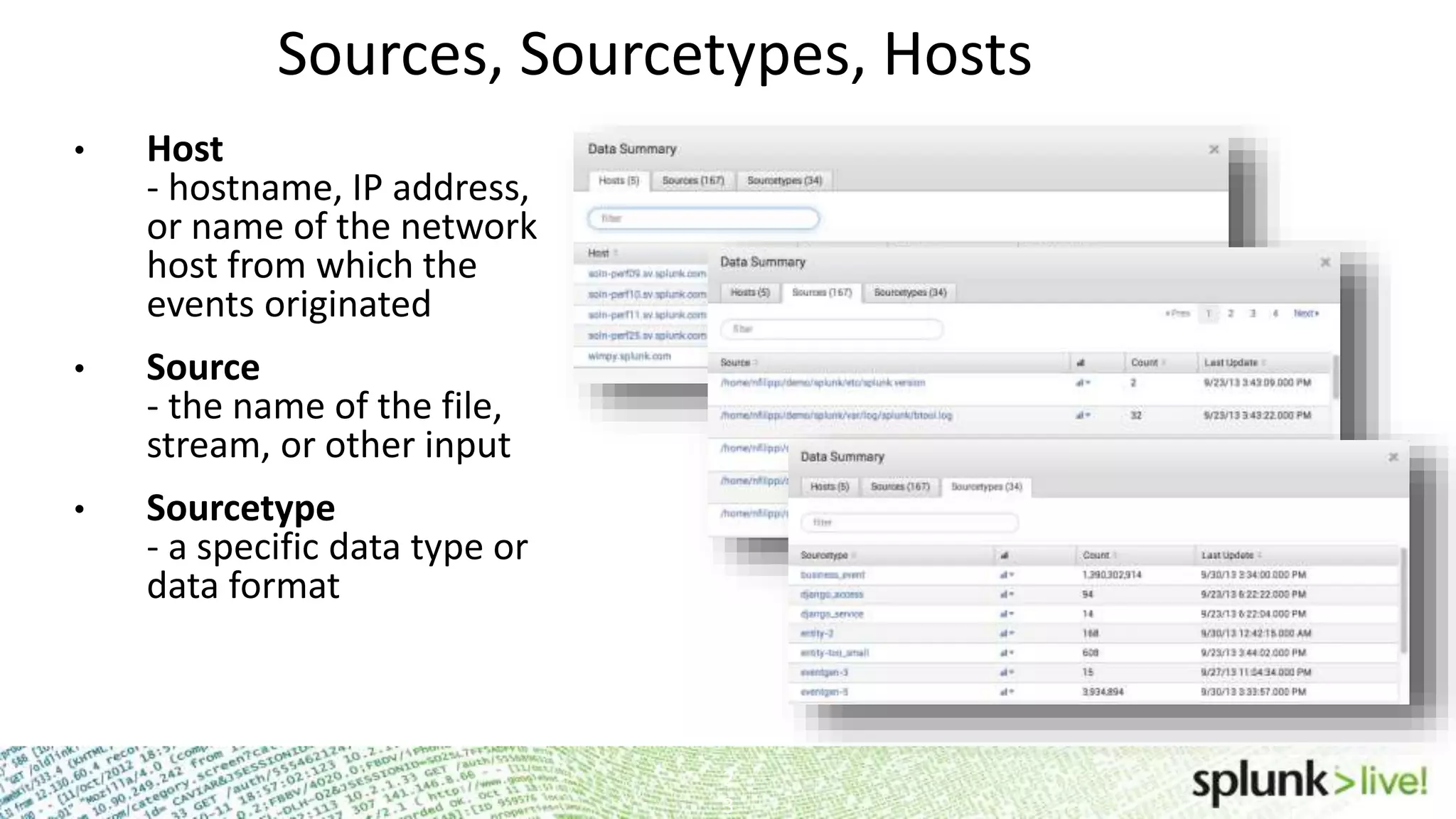1456x819 pixels.
Task: Go to Next page in Sources pagination
Action: tap(1306, 314)
